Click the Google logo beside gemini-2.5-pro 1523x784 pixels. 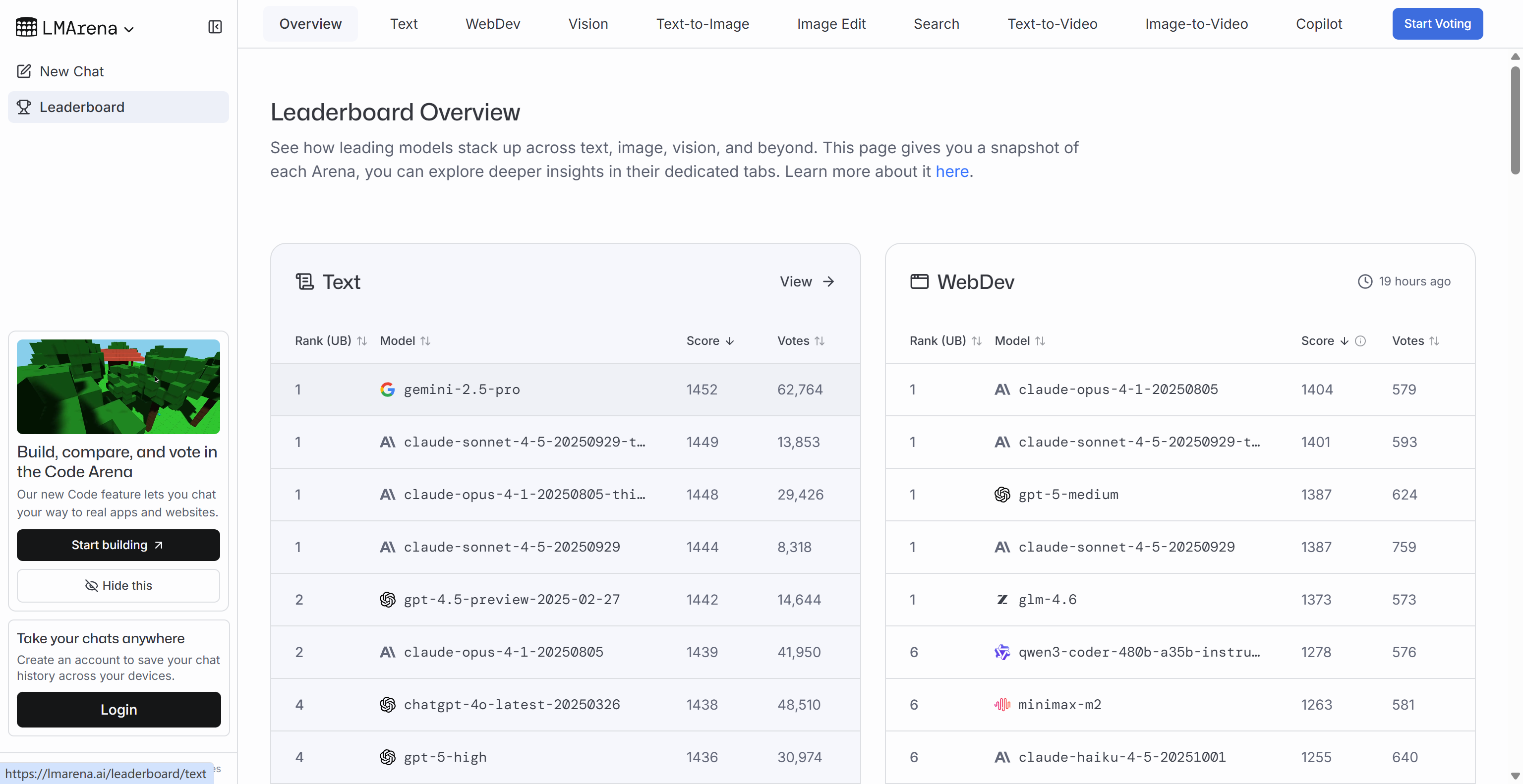click(x=387, y=390)
